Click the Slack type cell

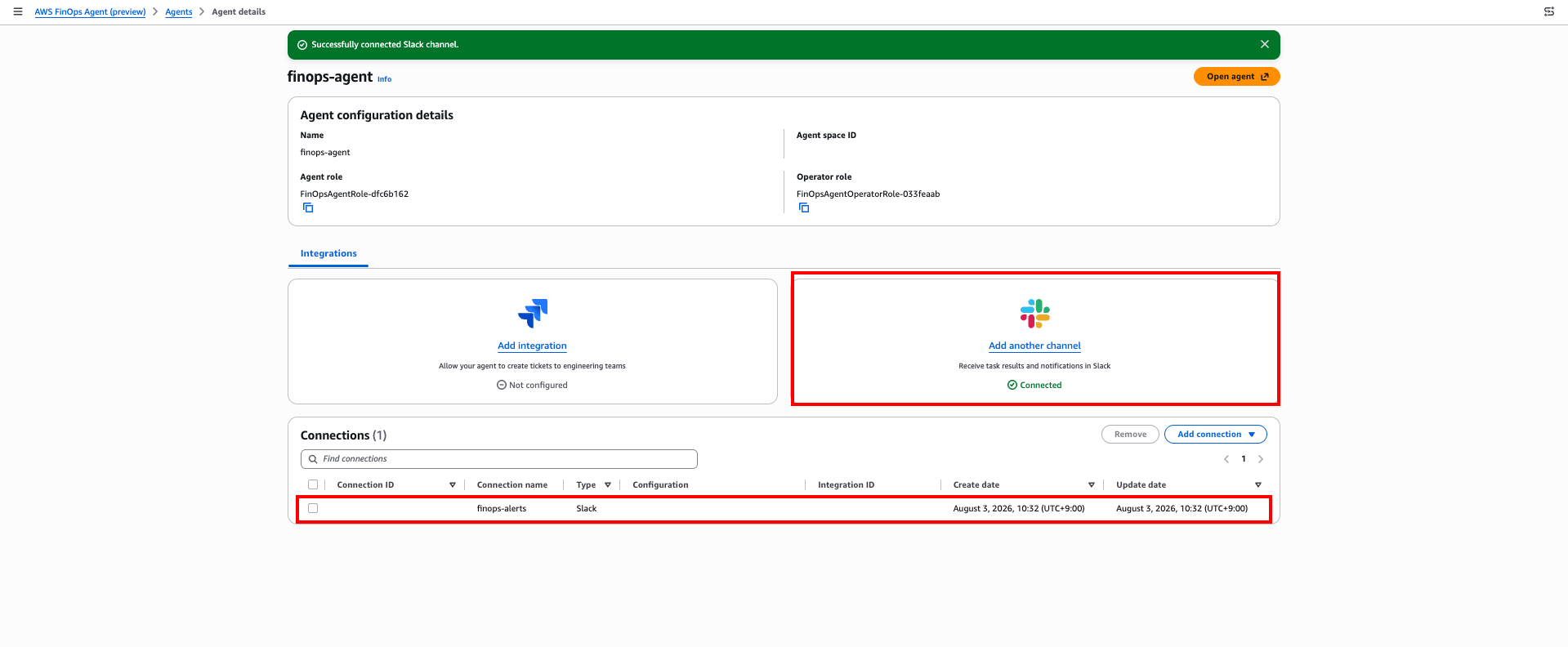point(587,509)
